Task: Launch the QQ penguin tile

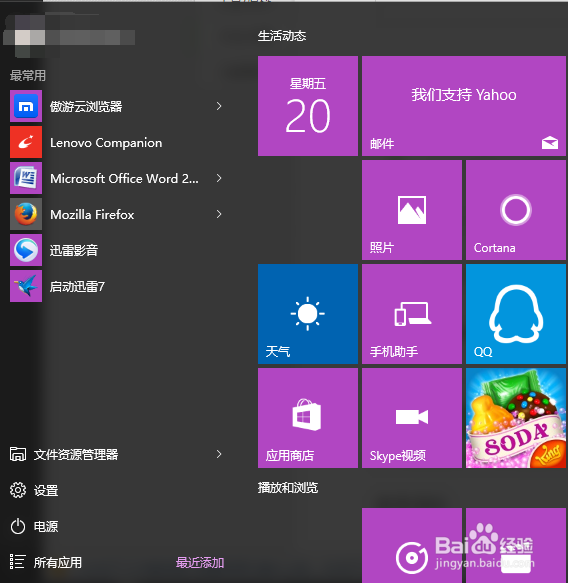Action: (516, 314)
